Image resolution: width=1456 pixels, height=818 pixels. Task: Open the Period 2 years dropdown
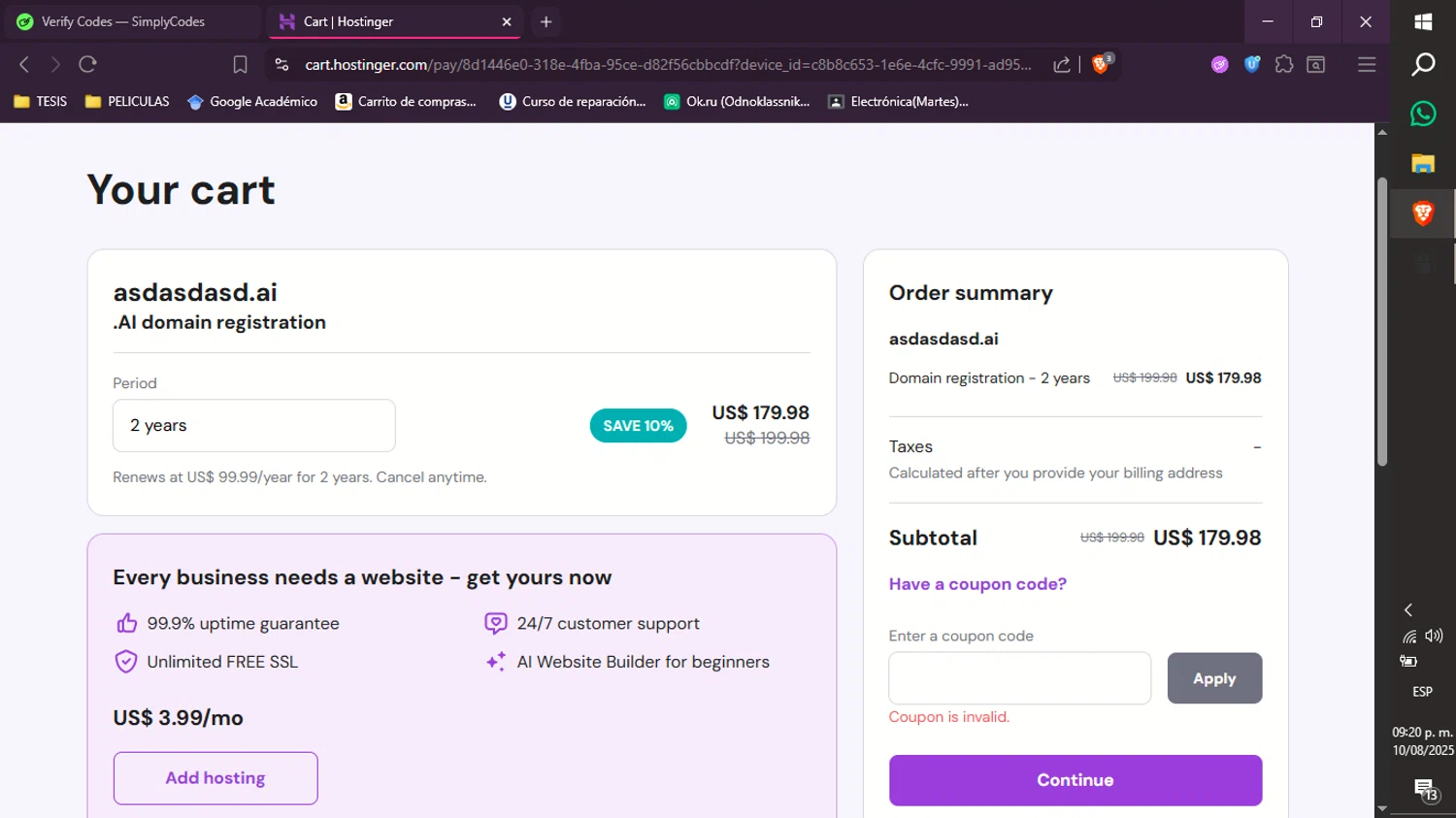(254, 425)
